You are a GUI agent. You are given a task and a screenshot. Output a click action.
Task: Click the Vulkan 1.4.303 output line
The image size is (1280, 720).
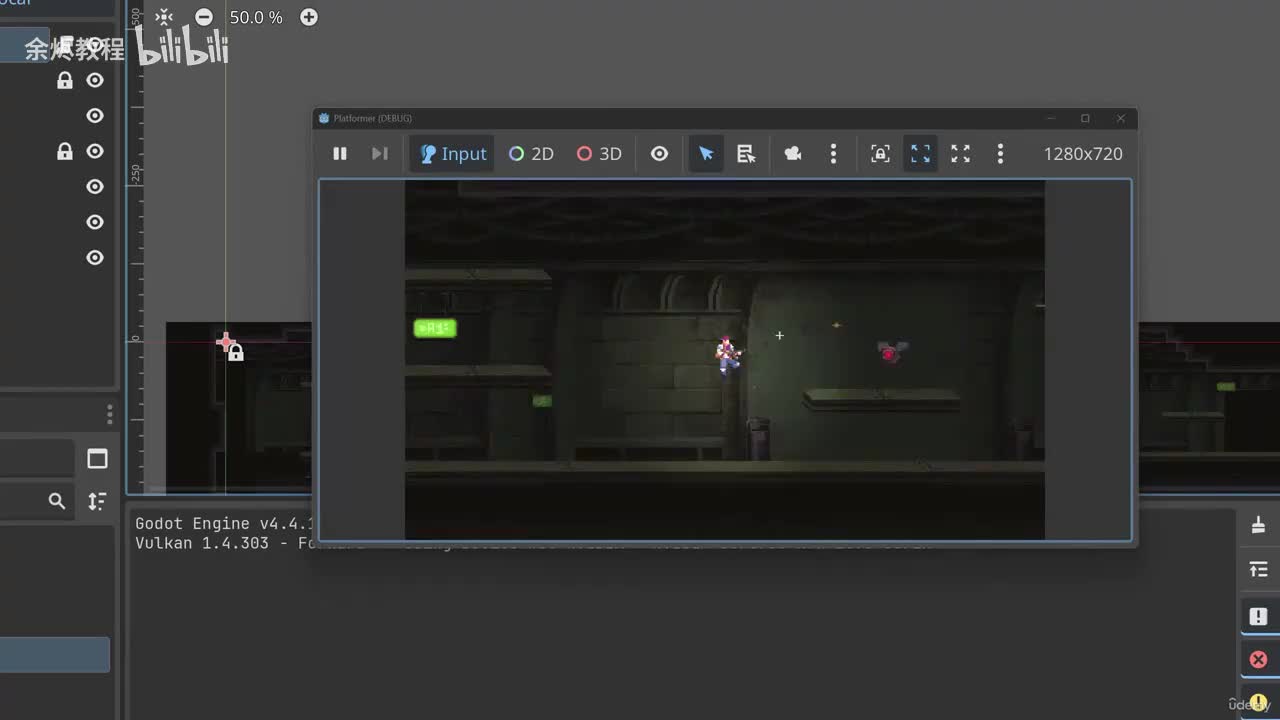click(223, 543)
